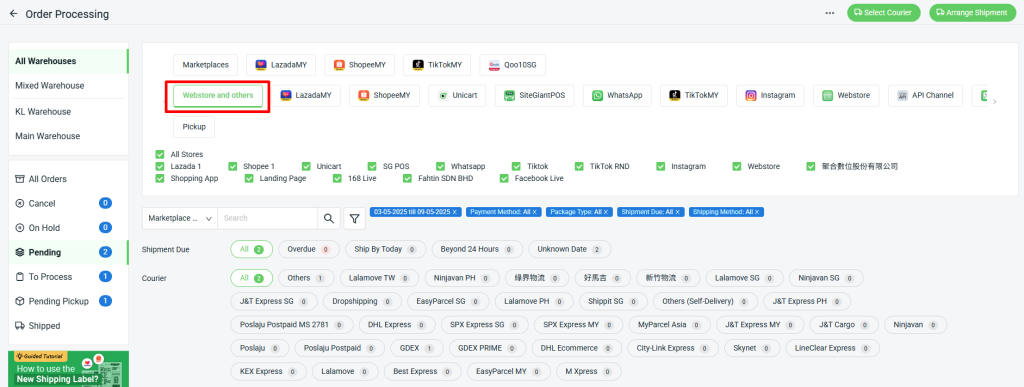Click the Select Courier button

pyautogui.click(x=884, y=13)
